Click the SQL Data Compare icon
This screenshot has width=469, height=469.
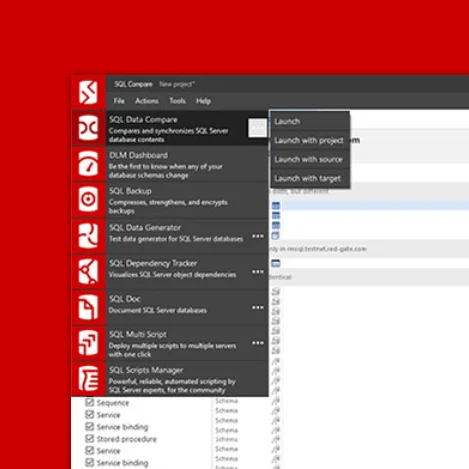point(88,128)
